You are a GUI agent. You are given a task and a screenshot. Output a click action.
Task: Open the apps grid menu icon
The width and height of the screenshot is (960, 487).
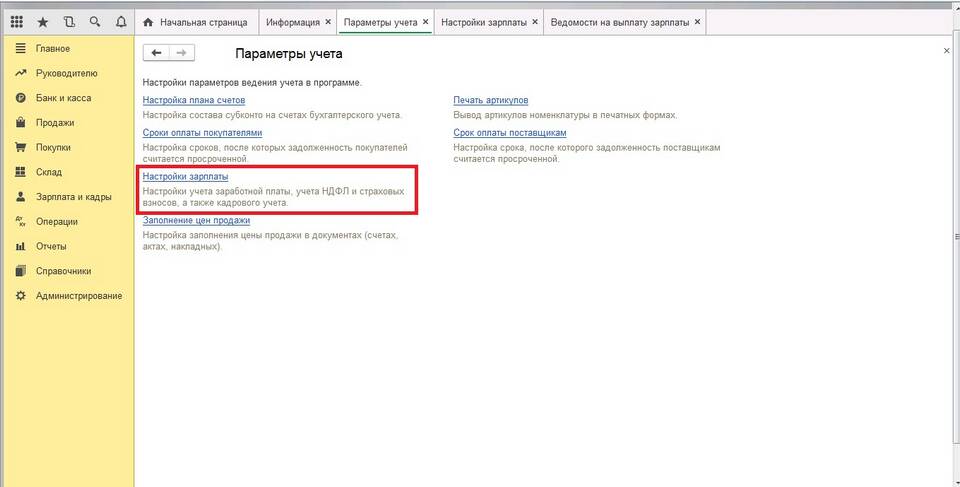tap(17, 21)
